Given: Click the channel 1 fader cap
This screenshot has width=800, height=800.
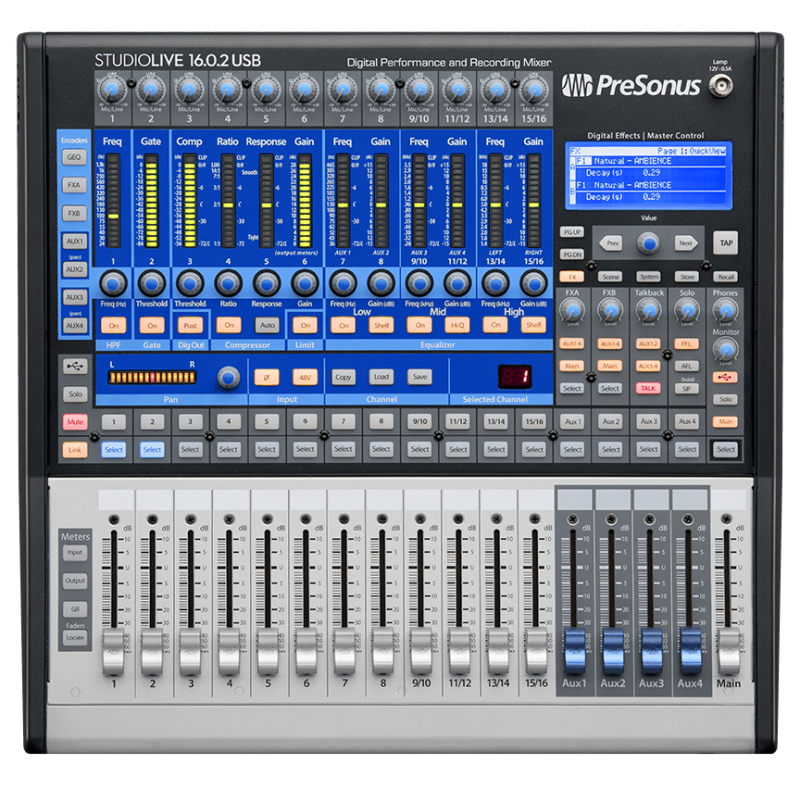Looking at the screenshot, I should point(113,653).
